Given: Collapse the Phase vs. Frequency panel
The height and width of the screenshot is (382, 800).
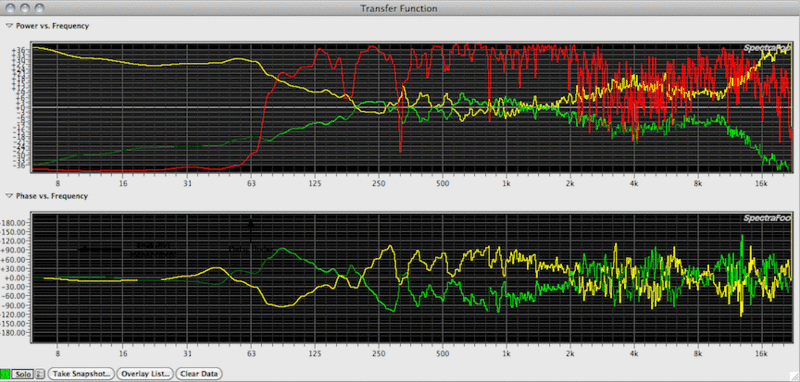Looking at the screenshot, I should (x=9, y=196).
